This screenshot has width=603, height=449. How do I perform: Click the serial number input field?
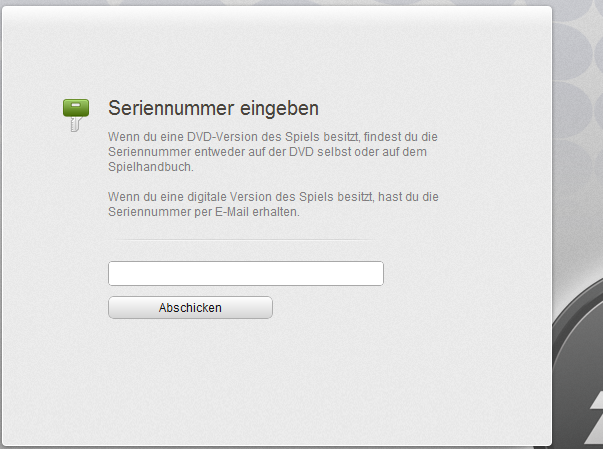246,273
